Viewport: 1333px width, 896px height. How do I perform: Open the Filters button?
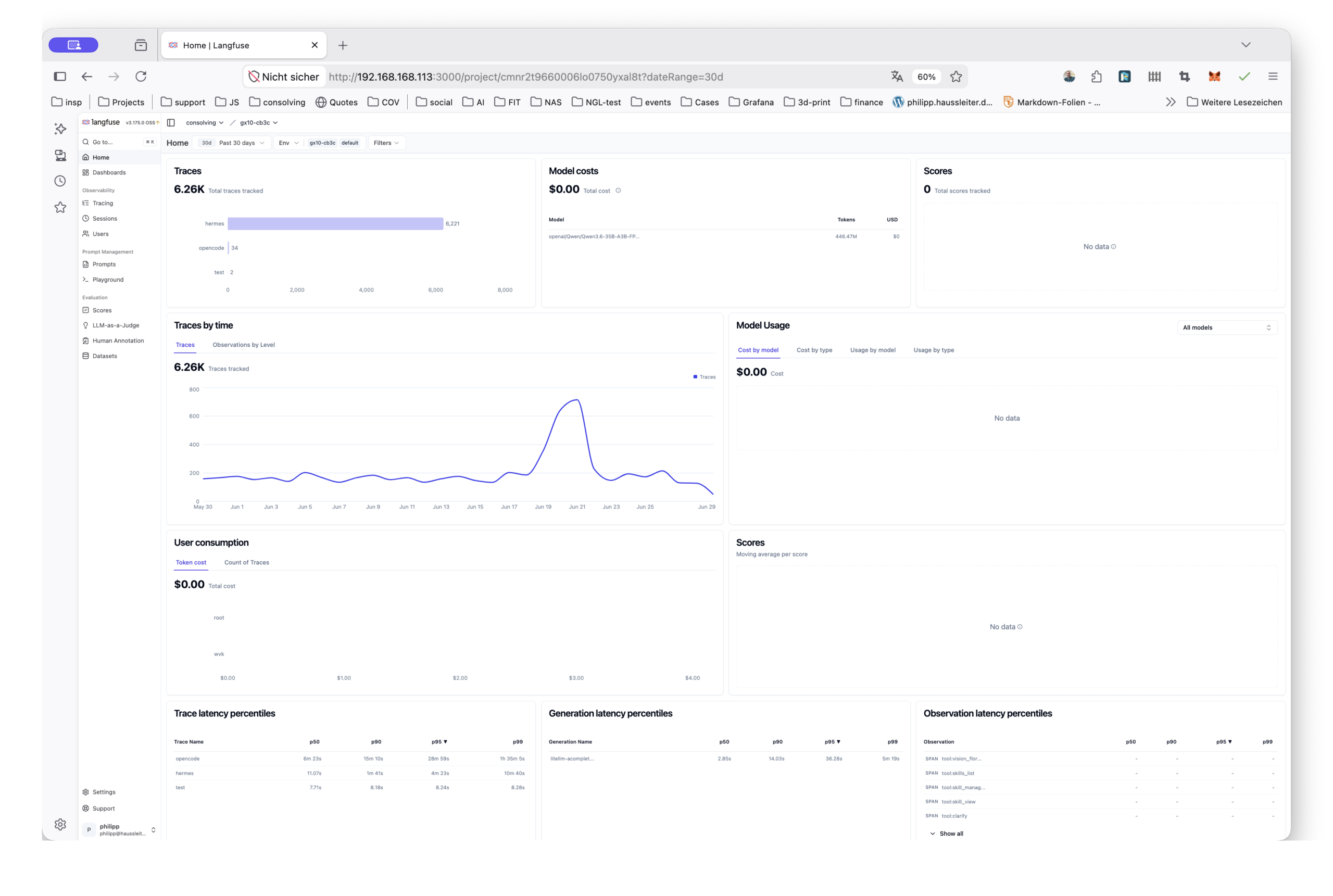[x=387, y=143]
